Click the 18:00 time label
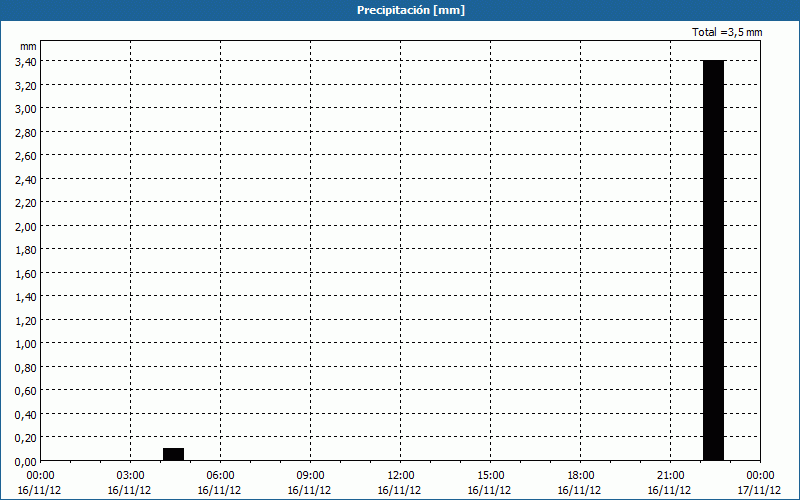 581,476
